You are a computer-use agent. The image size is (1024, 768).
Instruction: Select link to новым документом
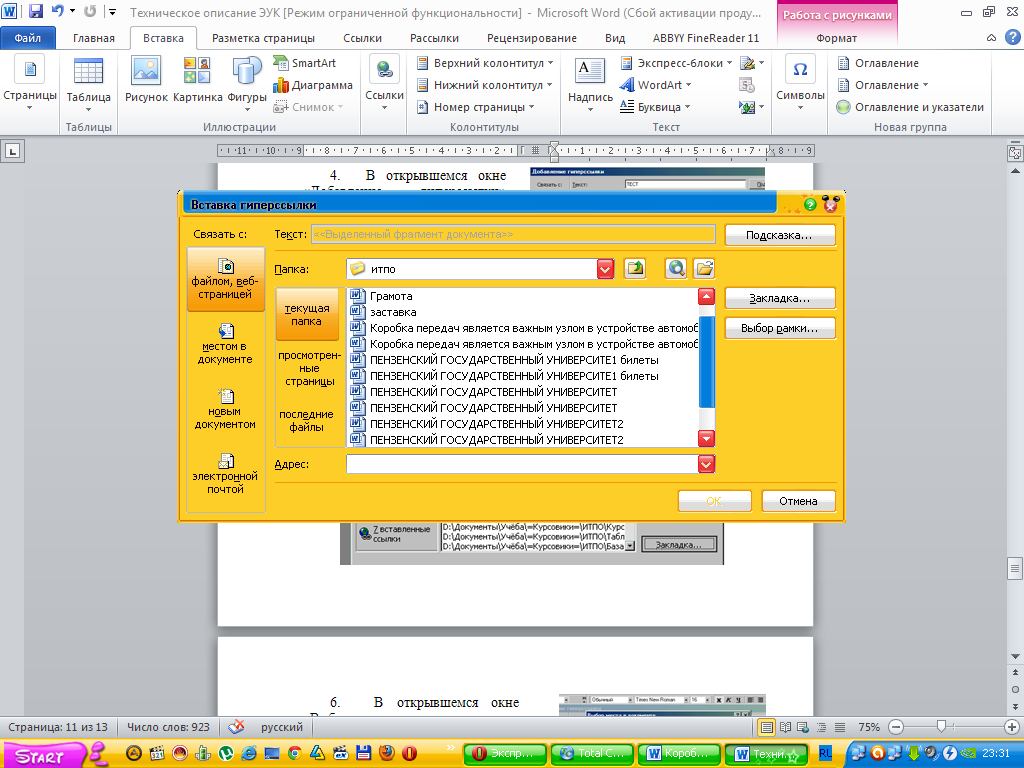pos(225,409)
